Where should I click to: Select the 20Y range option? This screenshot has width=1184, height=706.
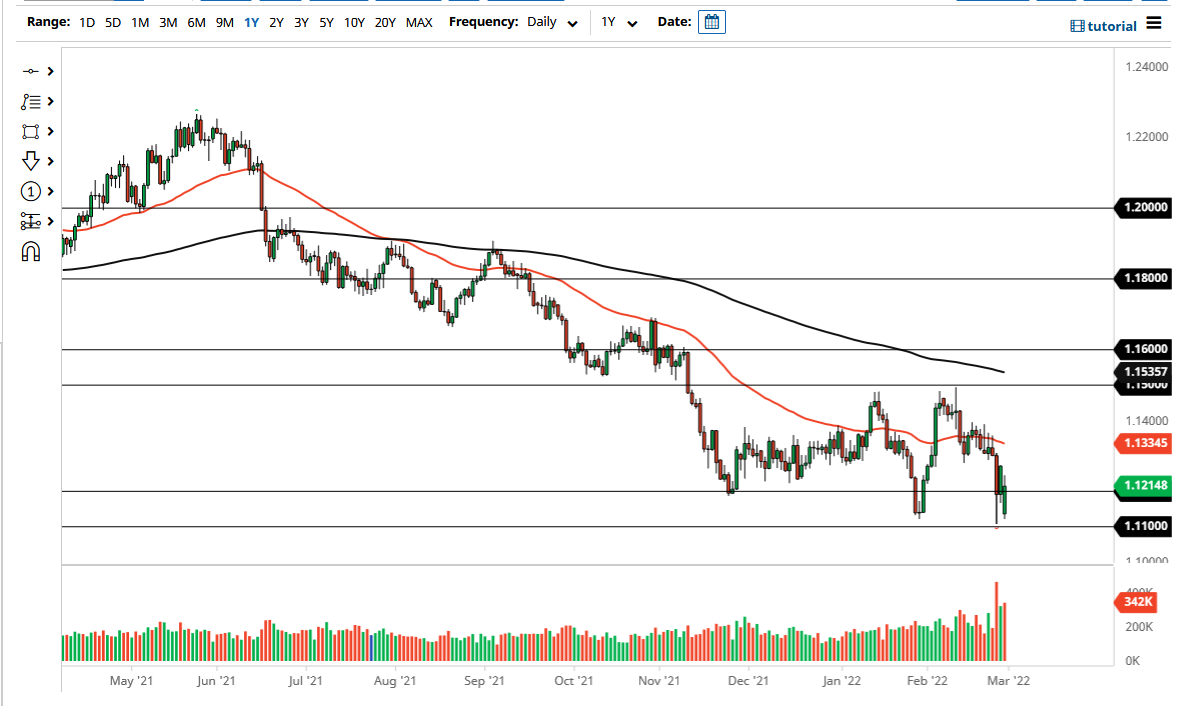click(x=384, y=21)
